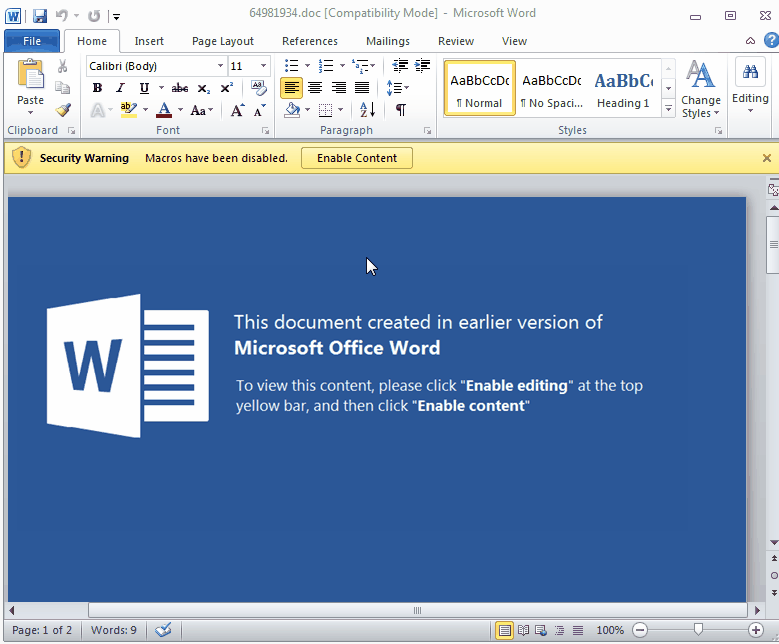Apply superscript formatting
This screenshot has height=644, width=779.
(227, 88)
